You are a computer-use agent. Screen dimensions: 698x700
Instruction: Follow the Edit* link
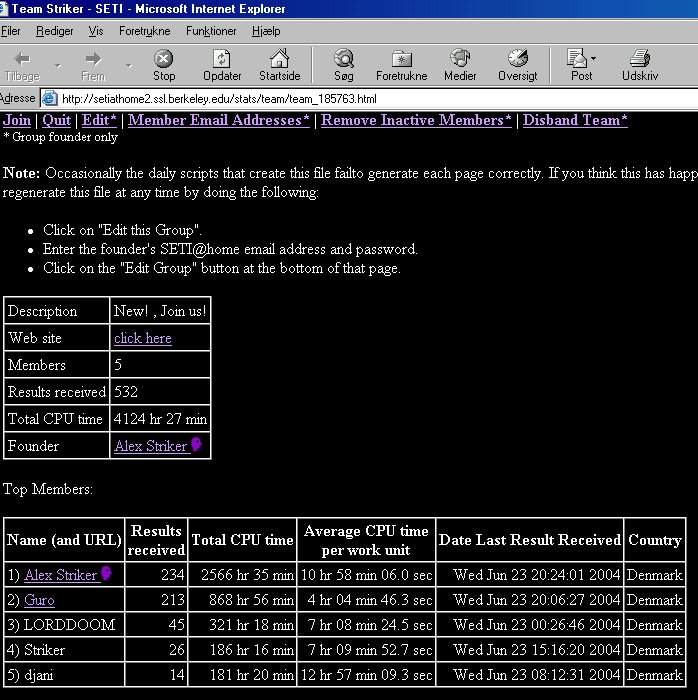click(99, 120)
